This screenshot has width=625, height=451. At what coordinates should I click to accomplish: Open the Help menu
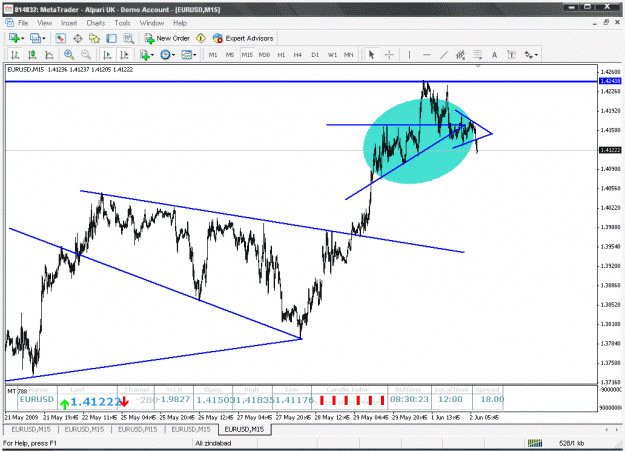(180, 23)
